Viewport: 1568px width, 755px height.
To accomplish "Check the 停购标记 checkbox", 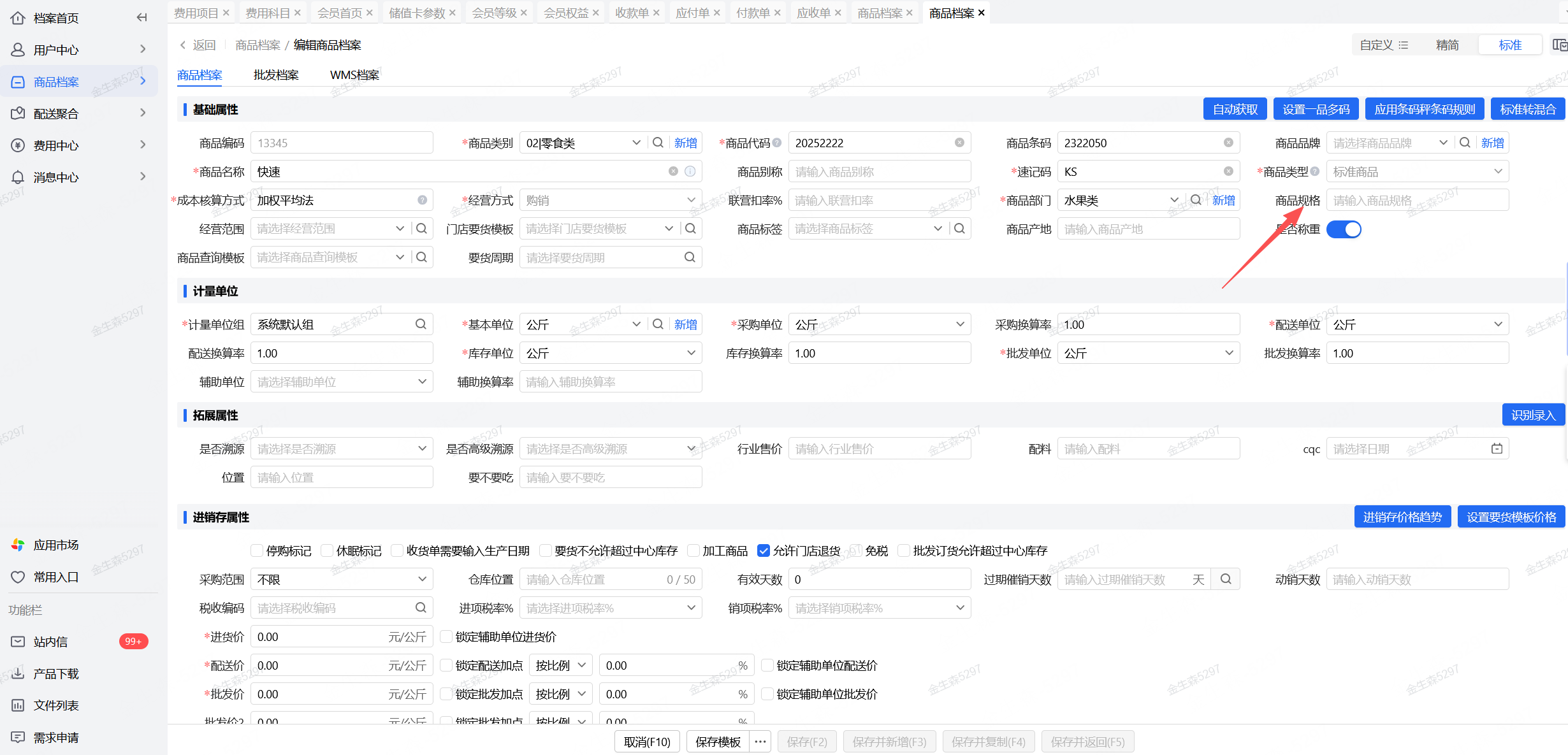I will tap(258, 550).
